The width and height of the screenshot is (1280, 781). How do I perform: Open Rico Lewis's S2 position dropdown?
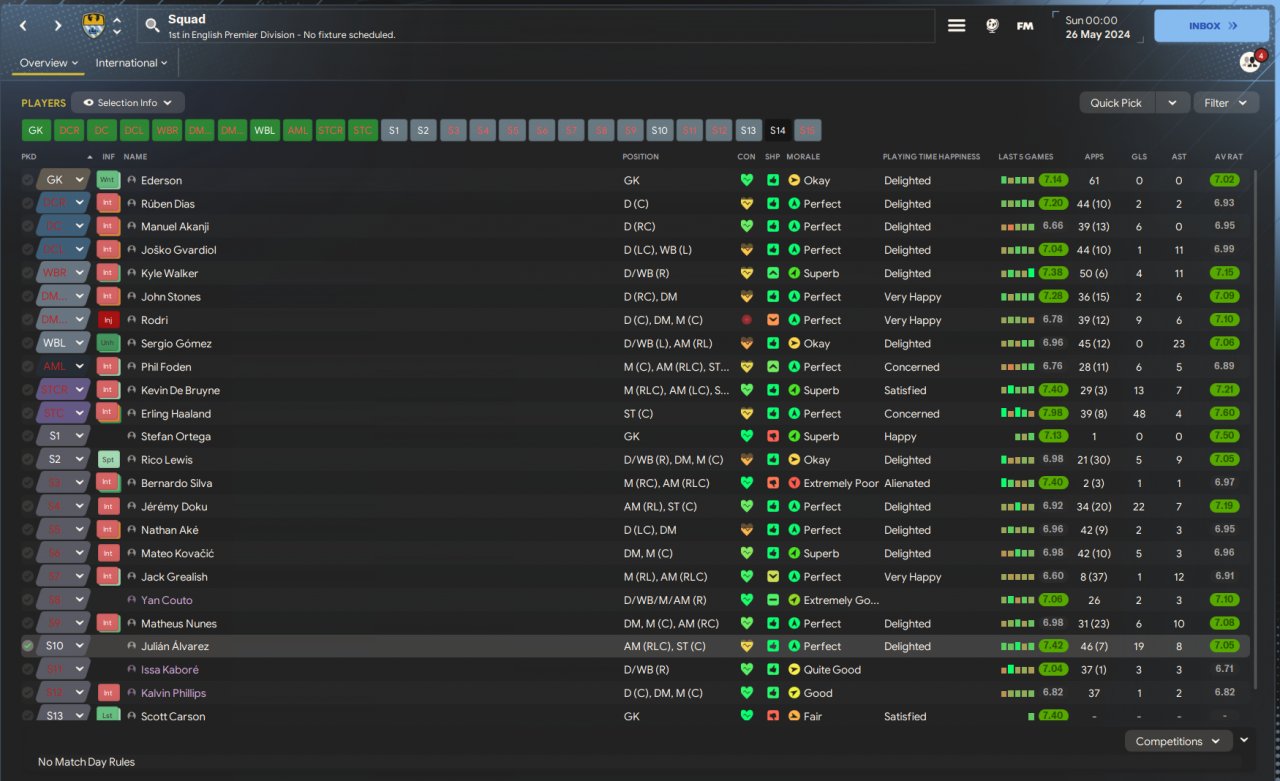pos(64,460)
